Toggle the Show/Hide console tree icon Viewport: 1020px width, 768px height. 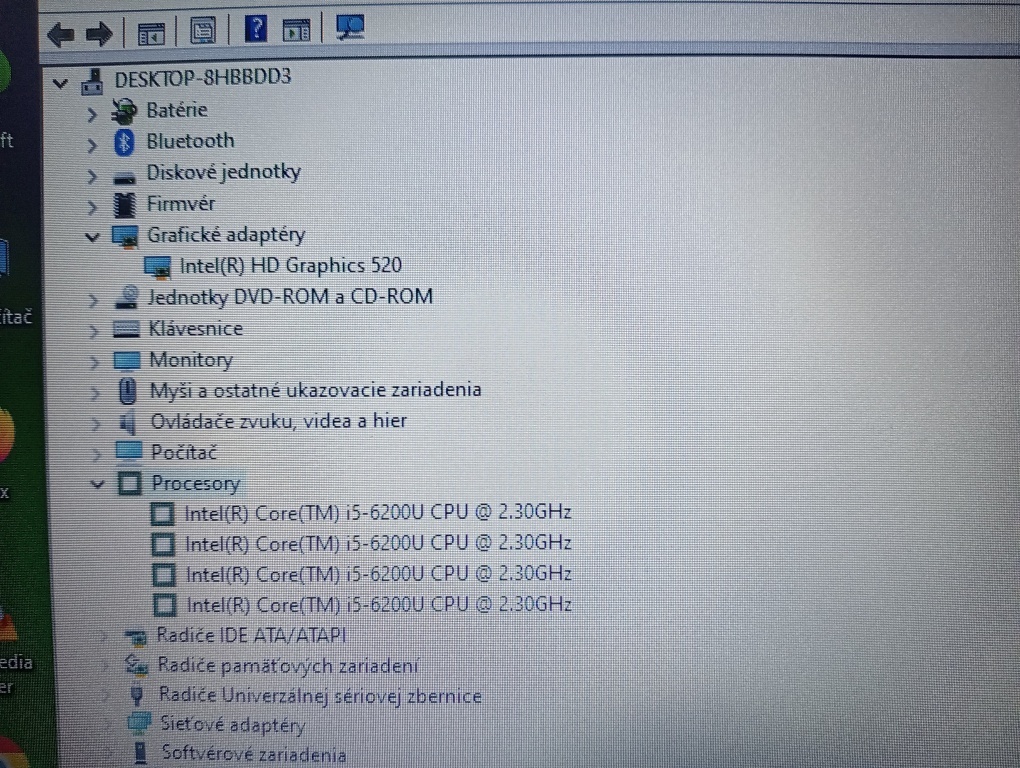coord(151,33)
